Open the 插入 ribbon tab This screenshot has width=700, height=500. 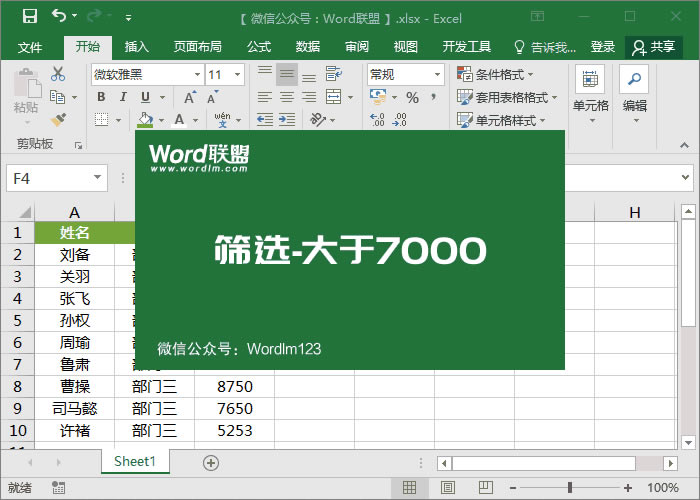(136, 46)
